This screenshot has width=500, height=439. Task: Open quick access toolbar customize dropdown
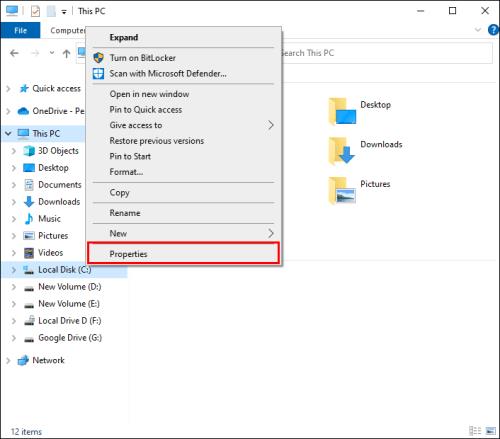(x=64, y=12)
